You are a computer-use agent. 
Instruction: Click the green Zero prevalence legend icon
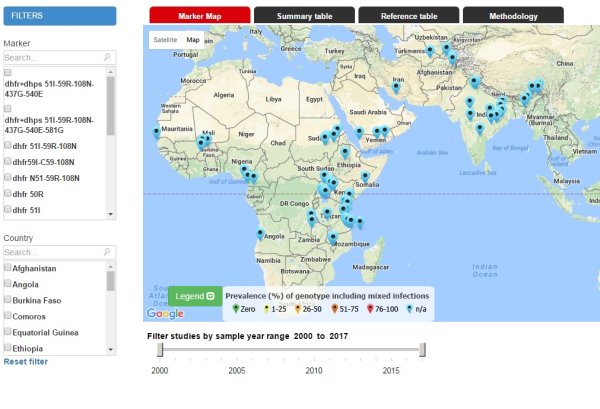click(x=236, y=310)
